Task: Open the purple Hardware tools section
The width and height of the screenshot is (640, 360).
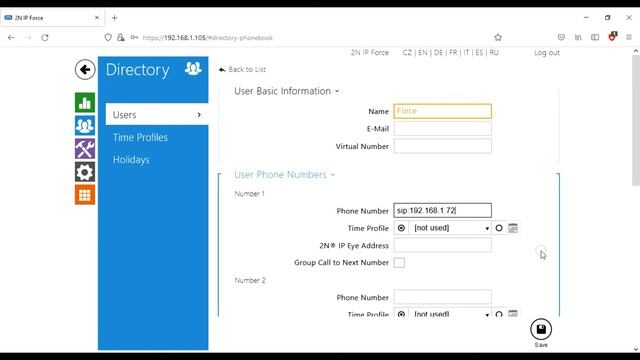Action: tap(85, 149)
